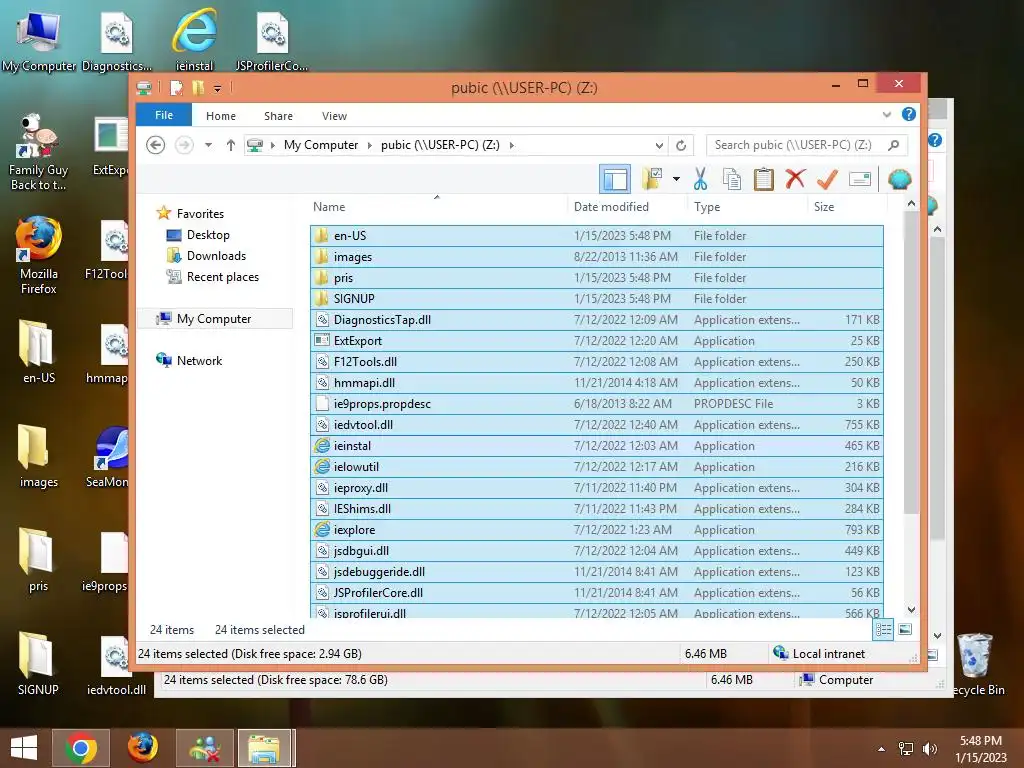Click the Back navigation arrow

(x=155, y=145)
